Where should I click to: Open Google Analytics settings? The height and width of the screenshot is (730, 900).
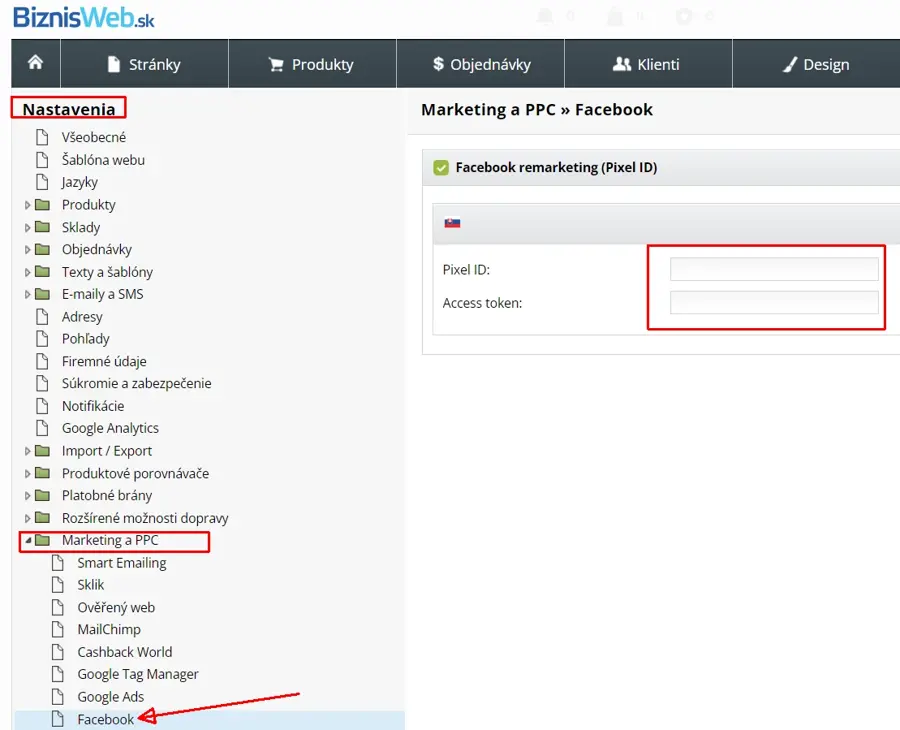point(110,428)
